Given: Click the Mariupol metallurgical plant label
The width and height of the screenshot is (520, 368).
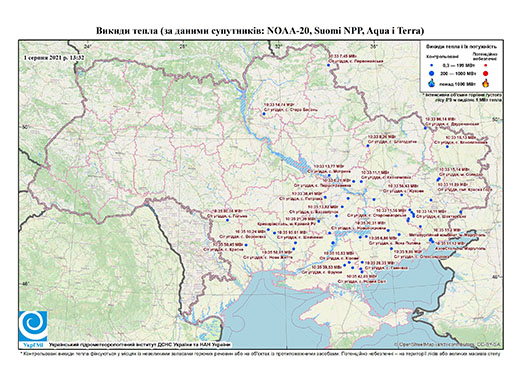Looking at the screenshot, I should click(x=447, y=235).
